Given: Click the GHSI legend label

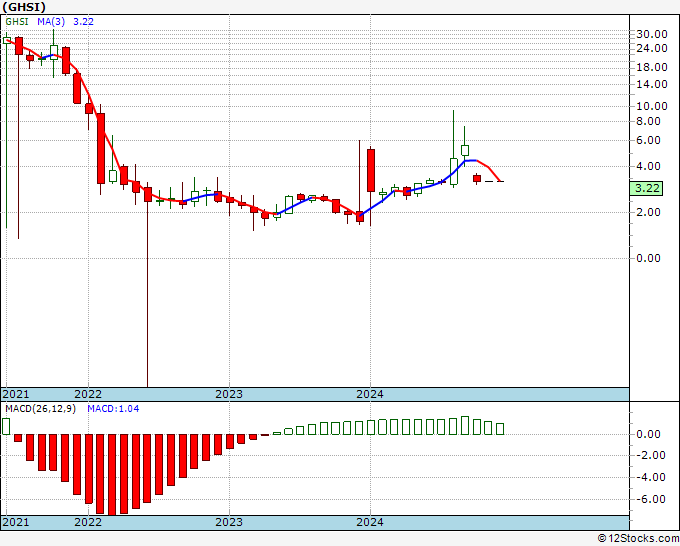Looking at the screenshot, I should (16, 22).
